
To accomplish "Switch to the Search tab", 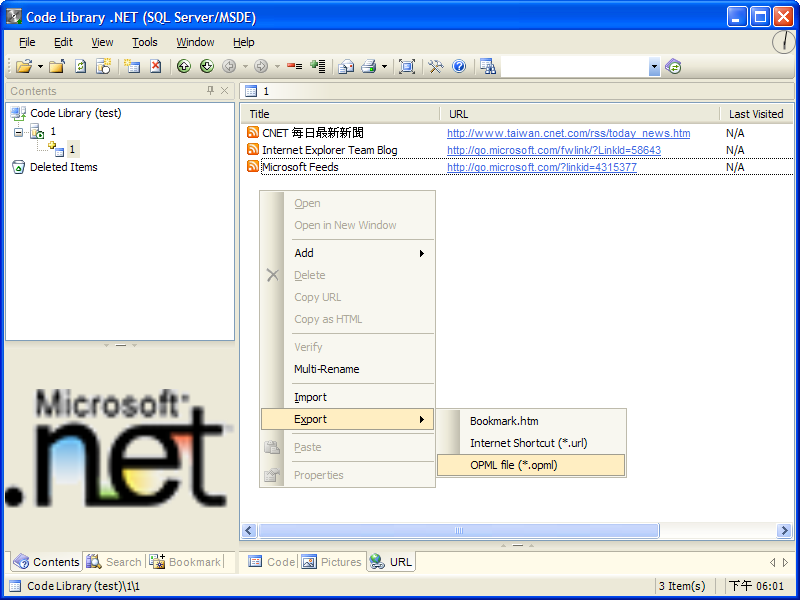I will pyautogui.click(x=115, y=562).
